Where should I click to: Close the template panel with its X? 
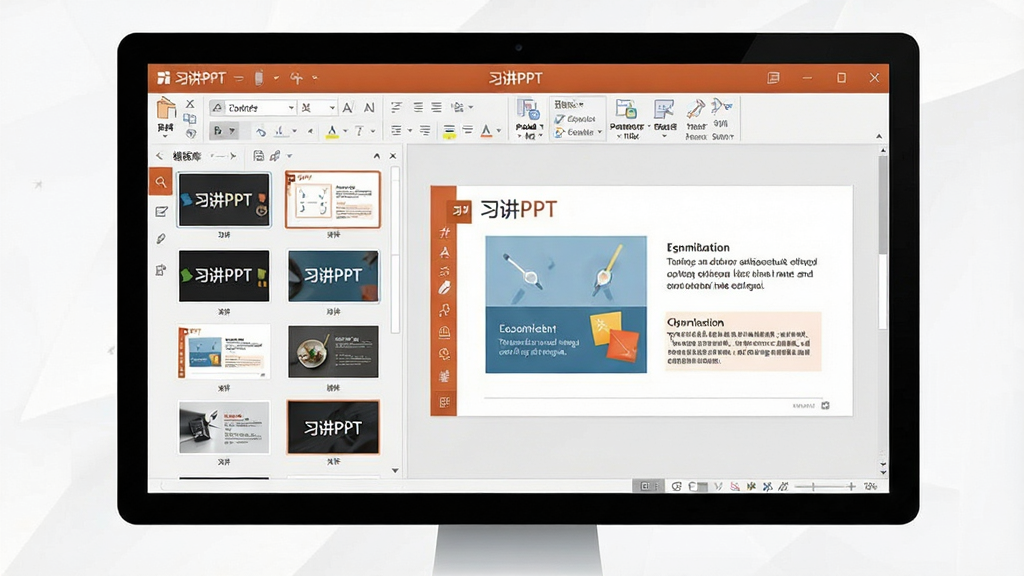(x=392, y=156)
